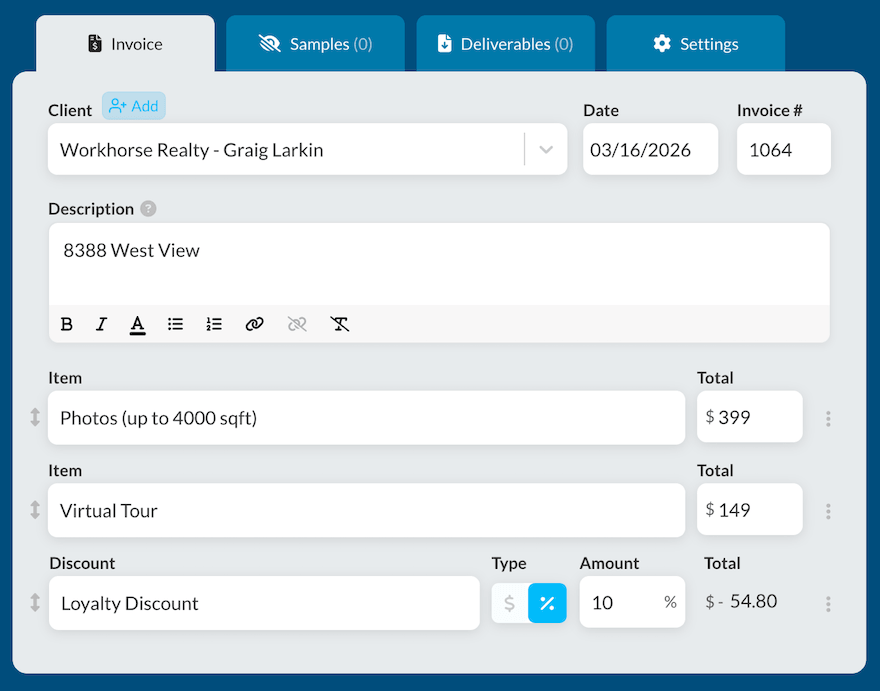Viewport: 880px width, 691px height.
Task: Switch to the Samples tab
Action: (x=315, y=43)
